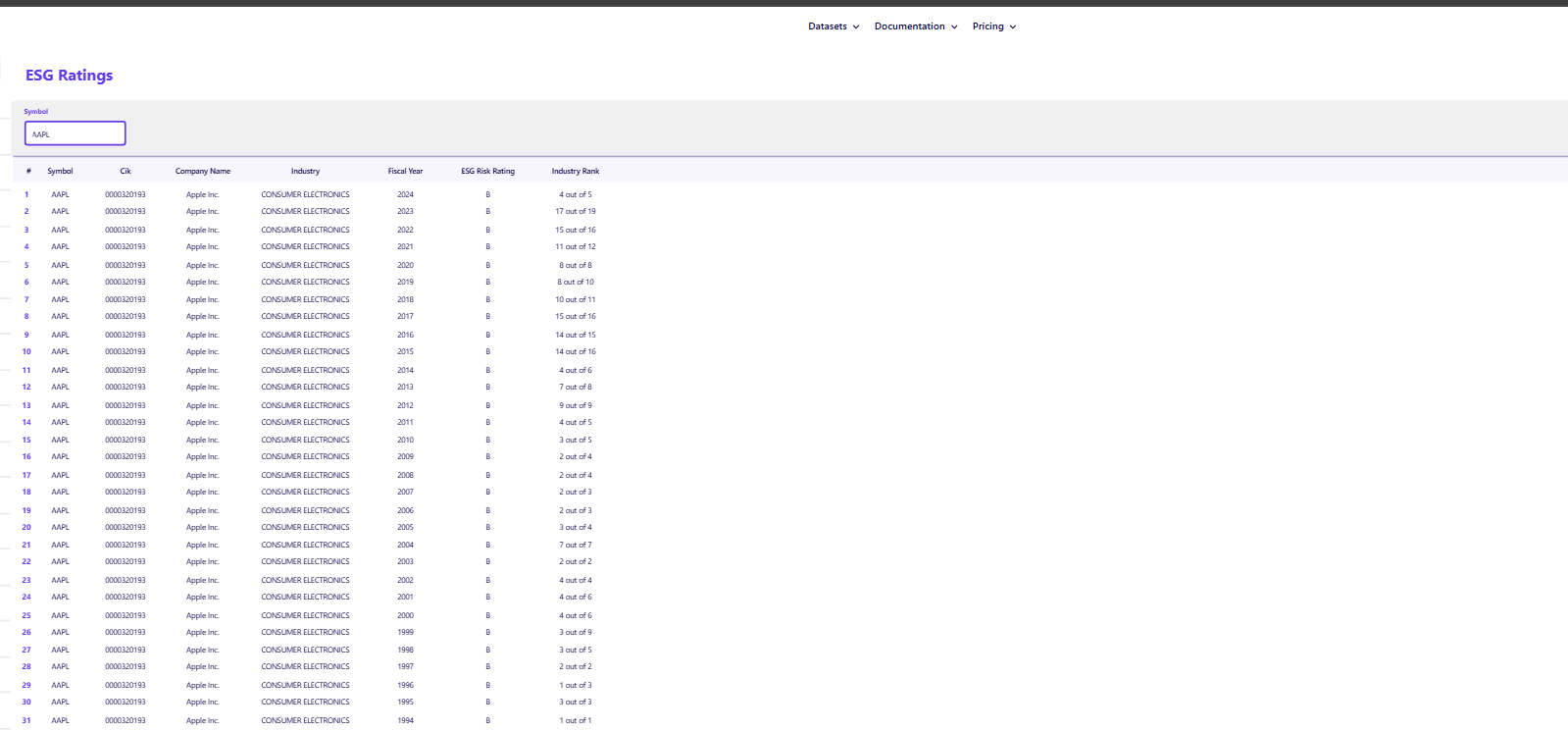Click the Symbol column header

pyautogui.click(x=60, y=171)
